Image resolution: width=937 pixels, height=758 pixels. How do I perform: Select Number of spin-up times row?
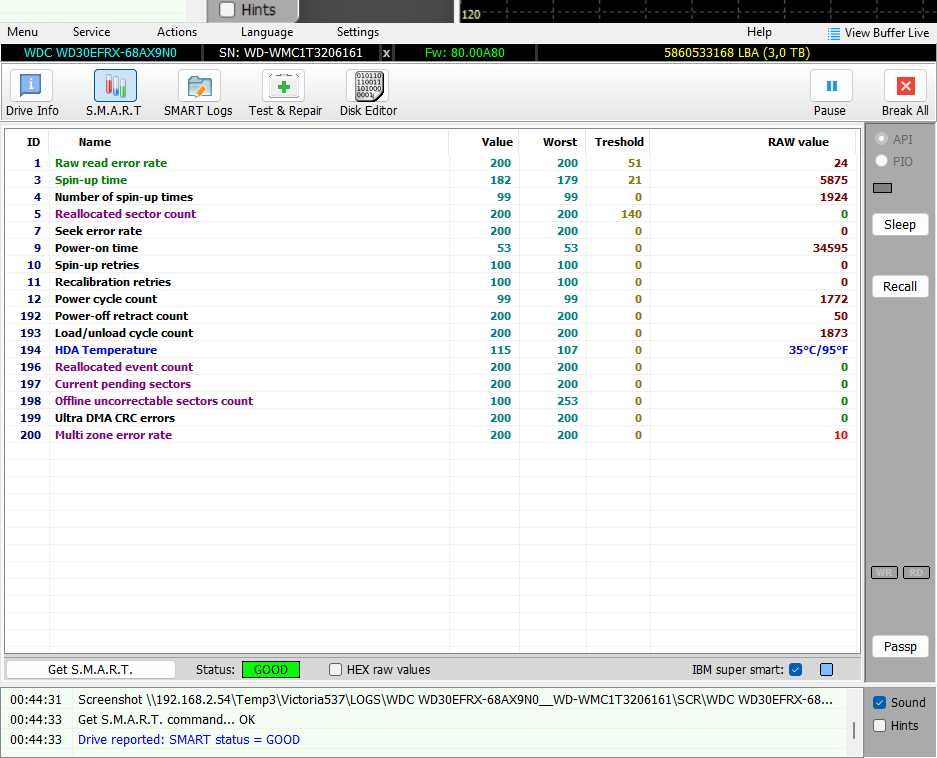(433, 197)
